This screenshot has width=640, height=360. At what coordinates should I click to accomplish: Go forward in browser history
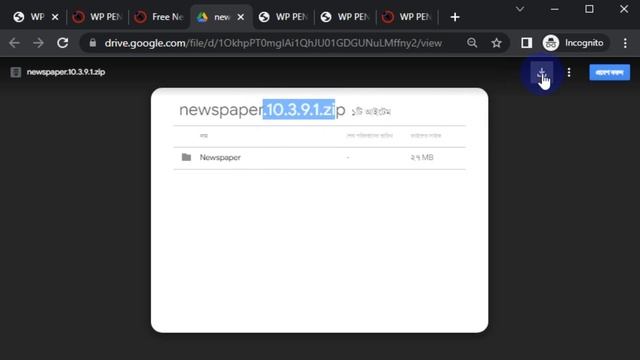pos(38,43)
